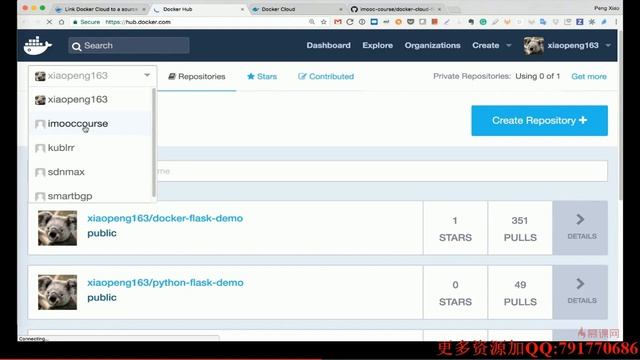Open xiaopeng163/docker-flask-demo repository link
This screenshot has height=360, width=640.
click(x=165, y=218)
